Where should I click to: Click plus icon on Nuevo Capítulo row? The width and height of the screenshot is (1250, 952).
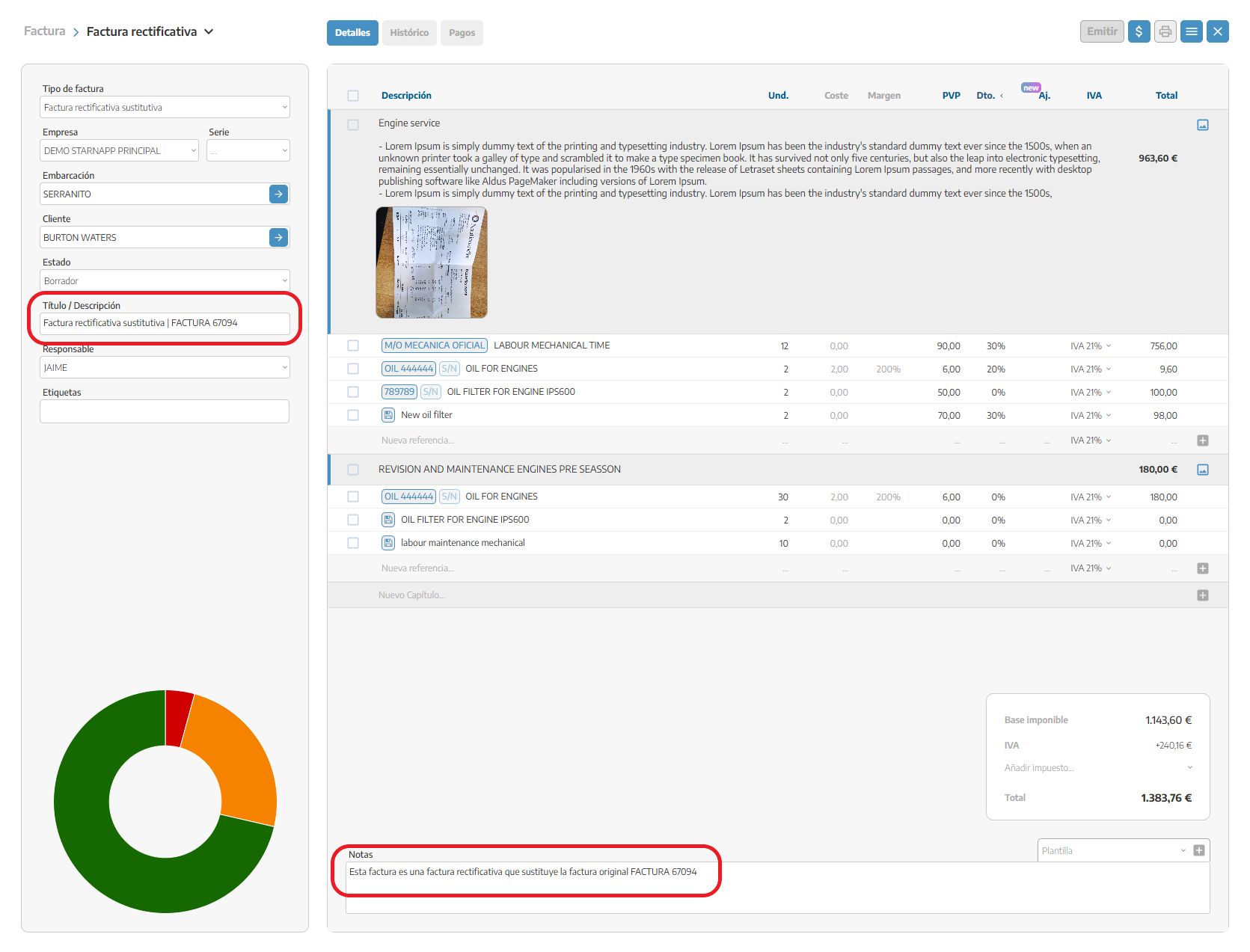point(1202,595)
